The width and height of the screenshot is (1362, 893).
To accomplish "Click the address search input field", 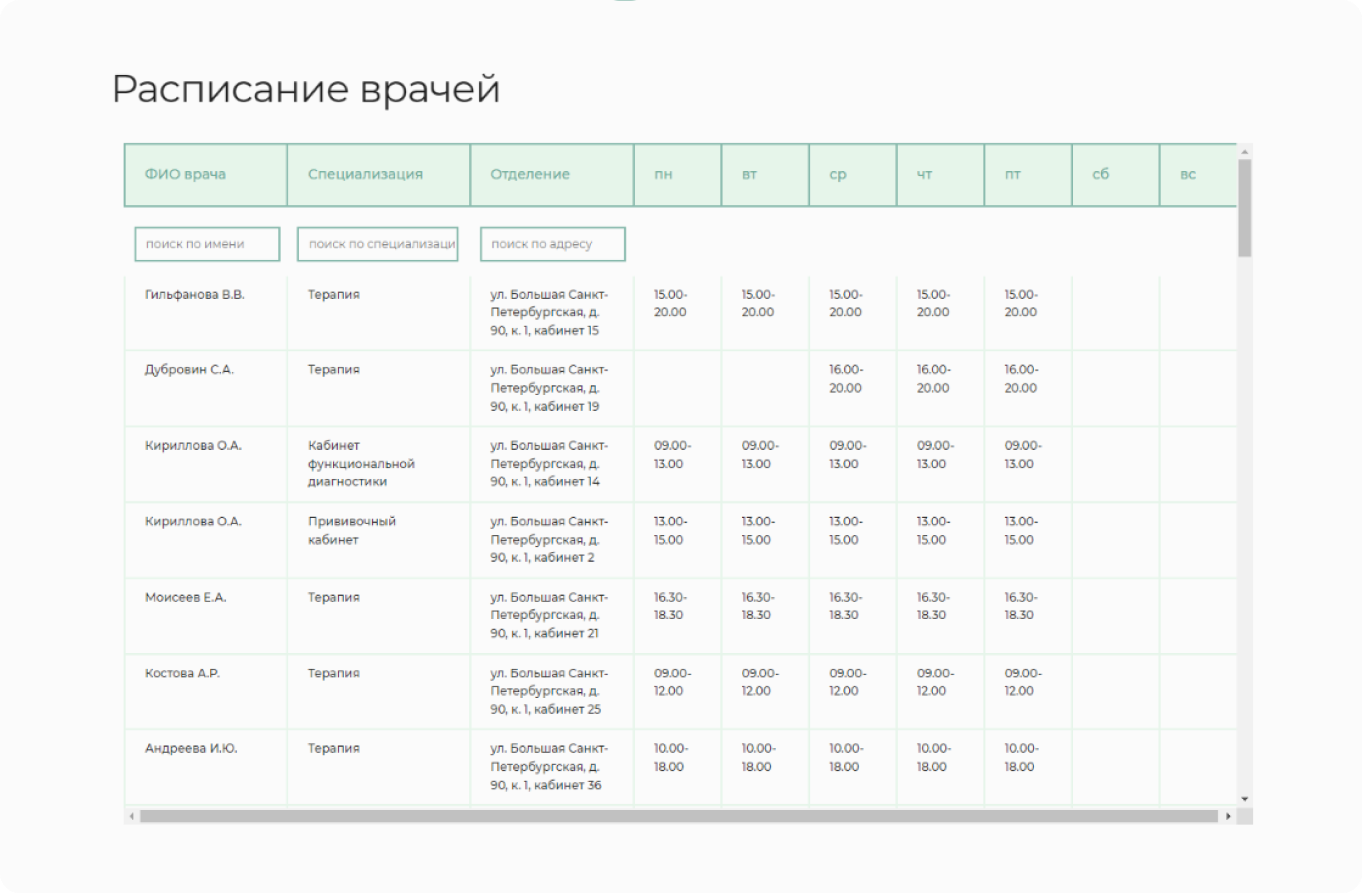I will pos(553,244).
